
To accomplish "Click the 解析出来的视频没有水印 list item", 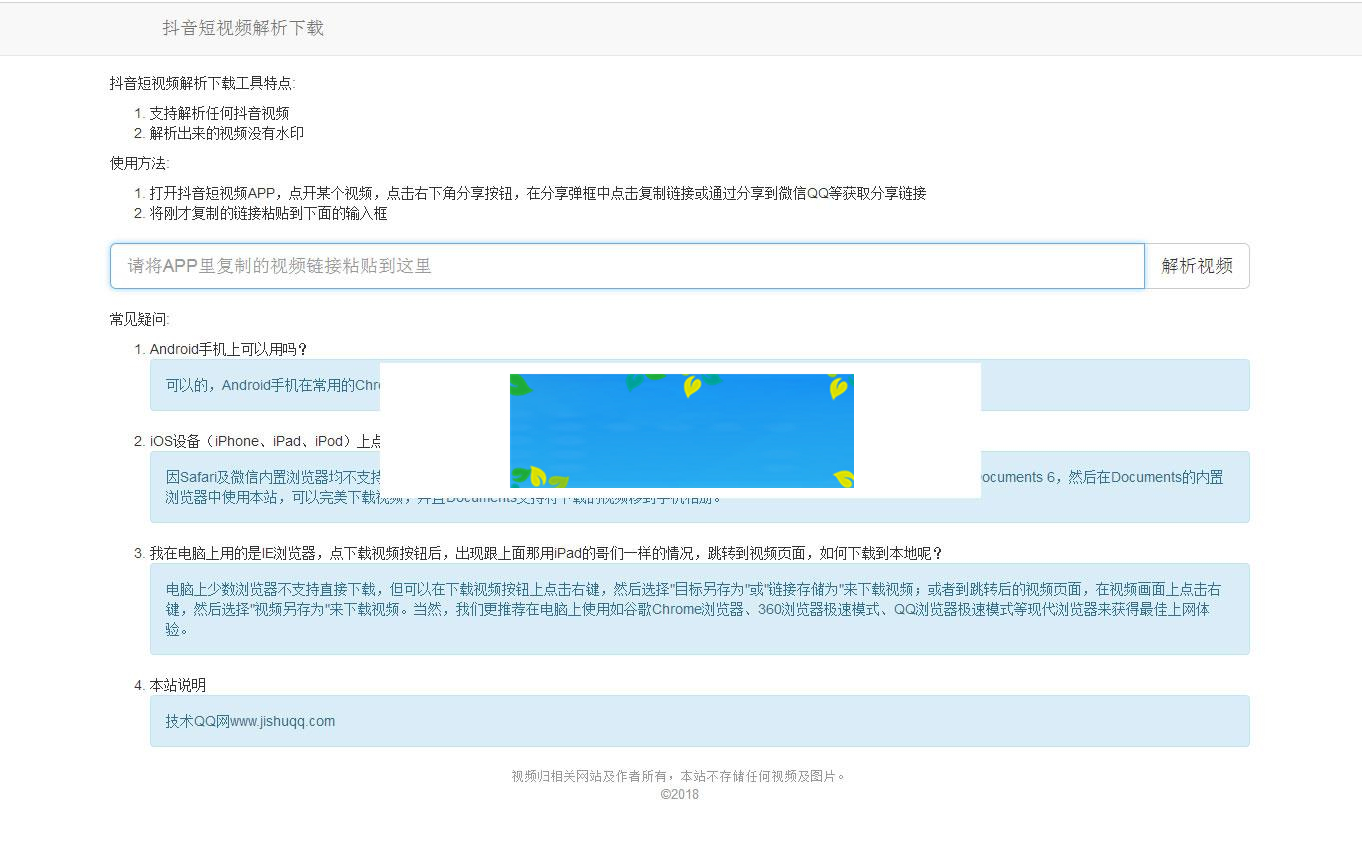I will pyautogui.click(x=225, y=132).
